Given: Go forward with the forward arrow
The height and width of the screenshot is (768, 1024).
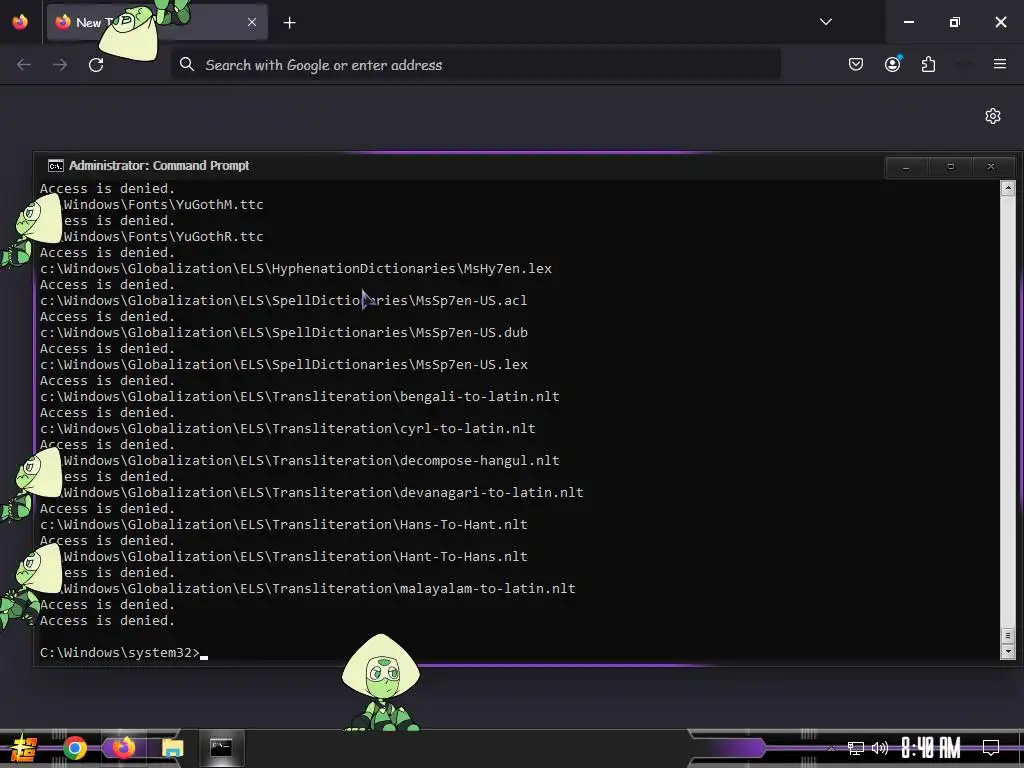Looking at the screenshot, I should click(x=60, y=65).
